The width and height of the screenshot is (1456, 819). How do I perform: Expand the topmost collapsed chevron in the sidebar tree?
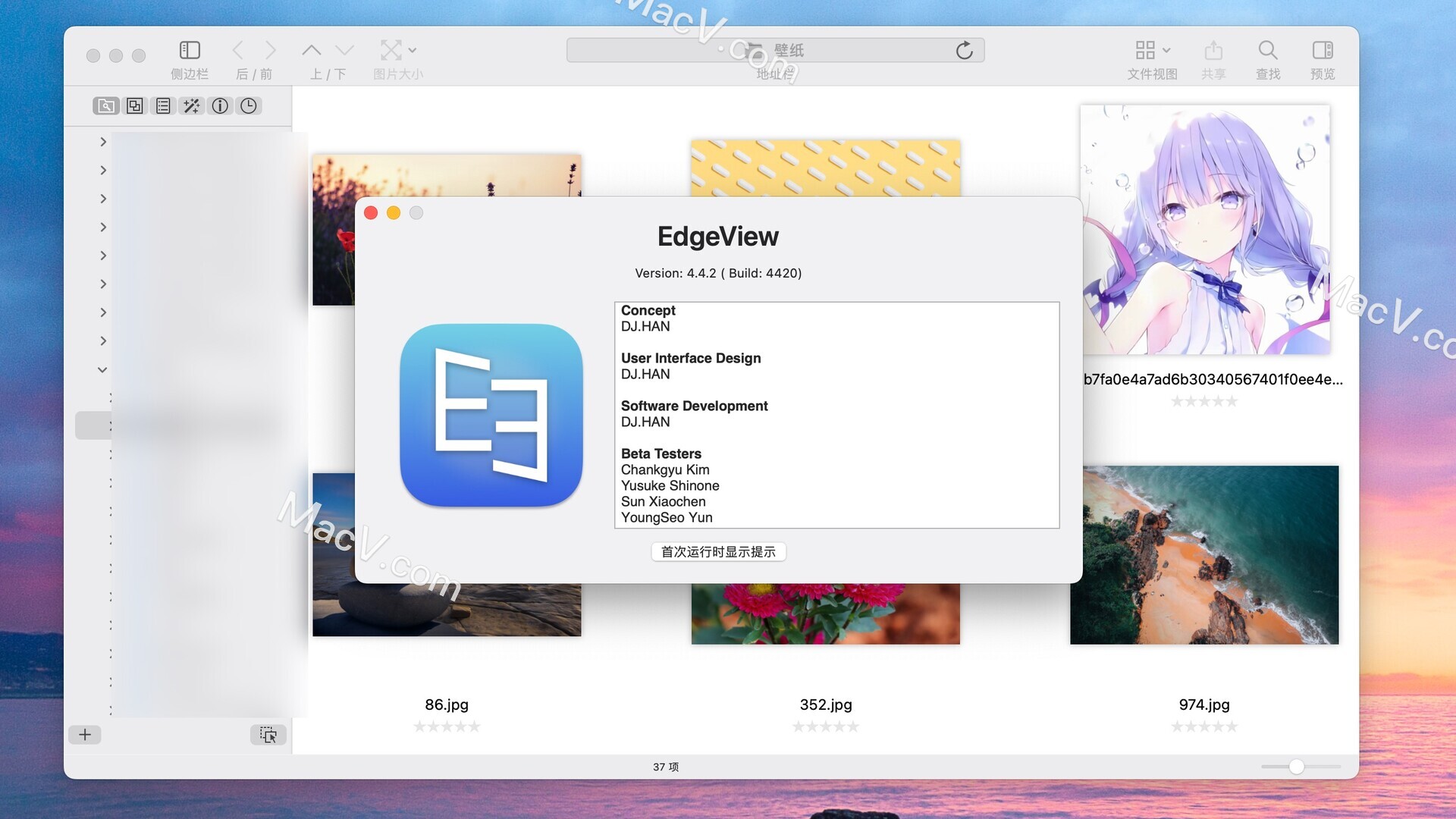tap(102, 142)
